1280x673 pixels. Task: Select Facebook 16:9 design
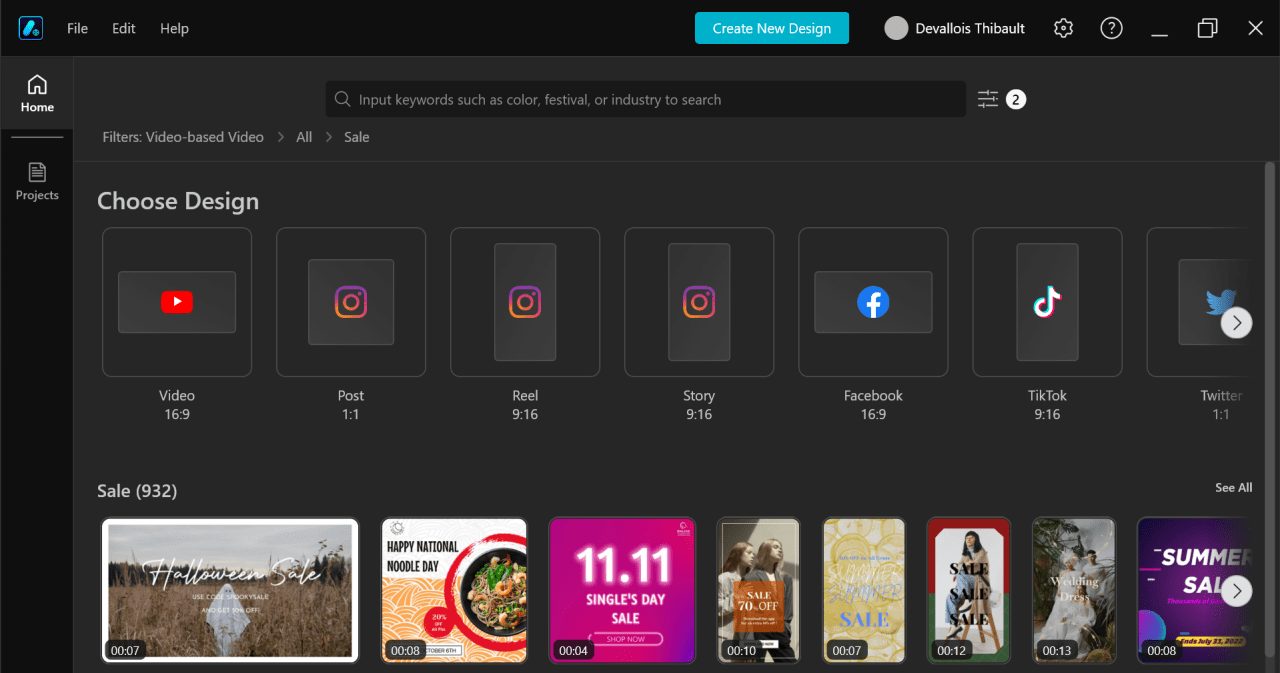coord(873,302)
